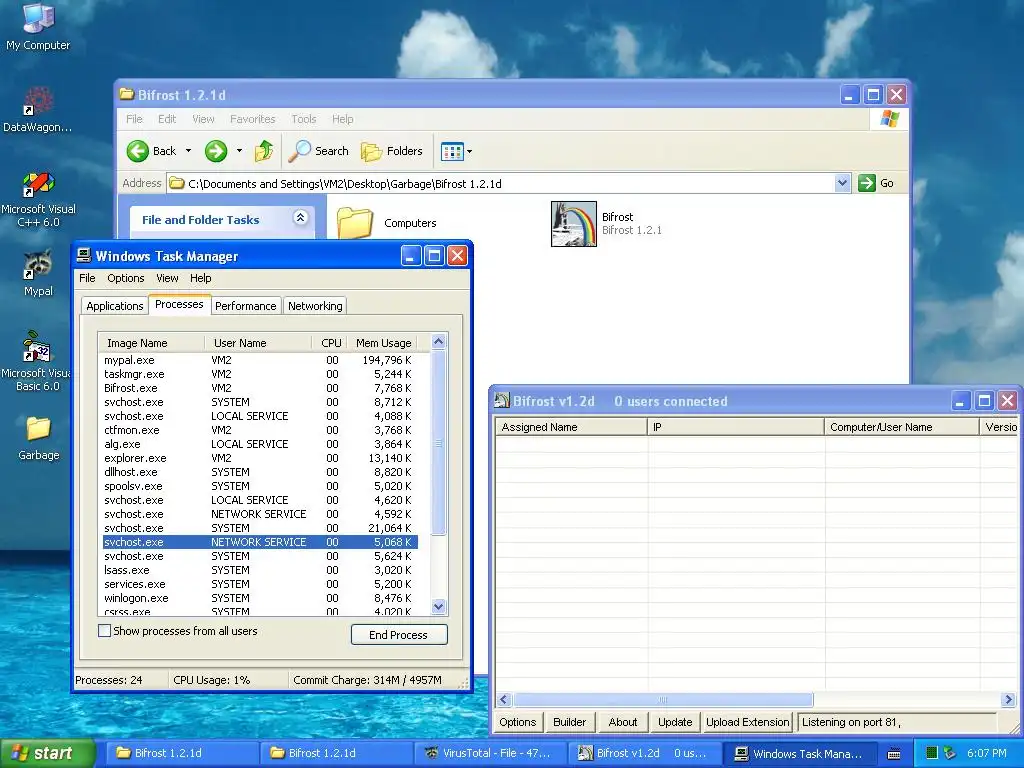Launch Microsoft Visual C++ 6.0 shortcut
Viewport: 1024px width, 768px height.
[38, 199]
